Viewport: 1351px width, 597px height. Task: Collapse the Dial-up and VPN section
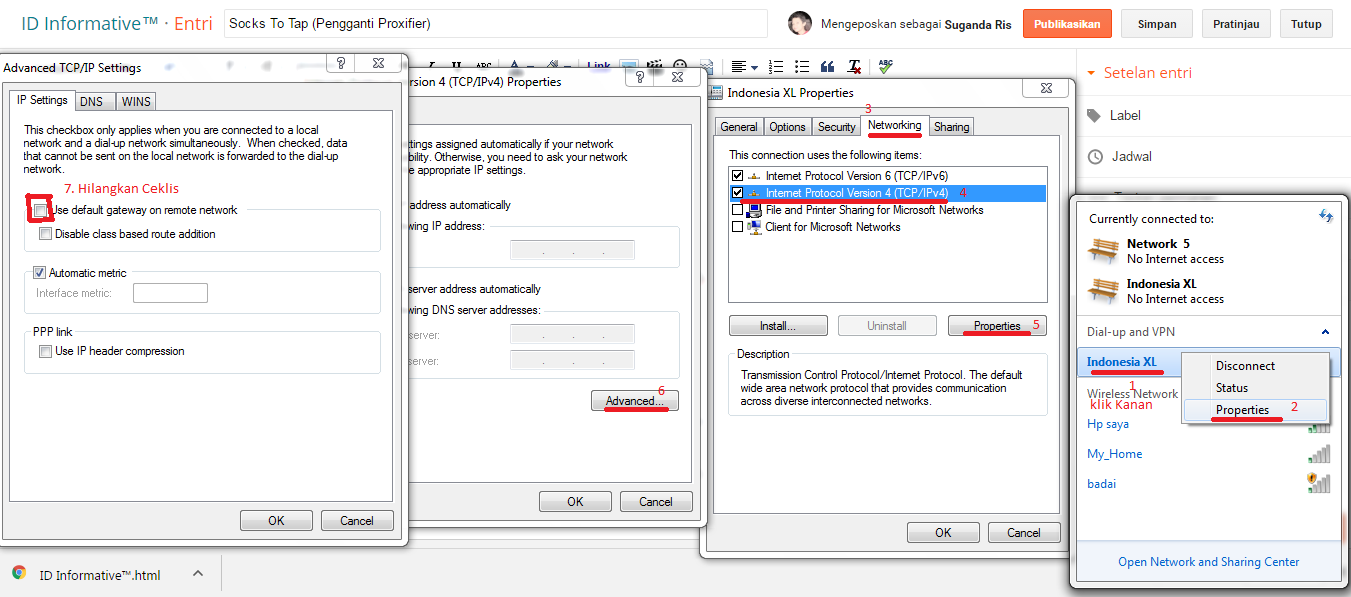click(x=1326, y=332)
